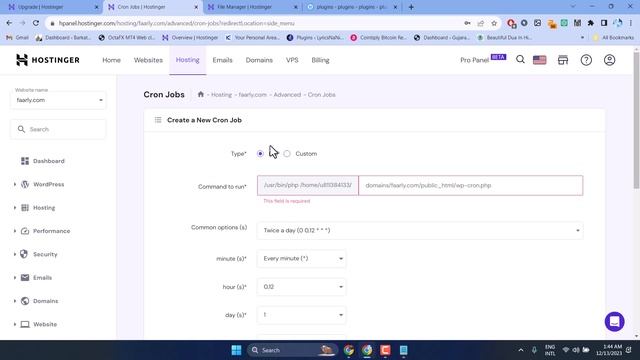
Task: Open All Bookmarks folder
Action: pyautogui.click(x=613, y=38)
